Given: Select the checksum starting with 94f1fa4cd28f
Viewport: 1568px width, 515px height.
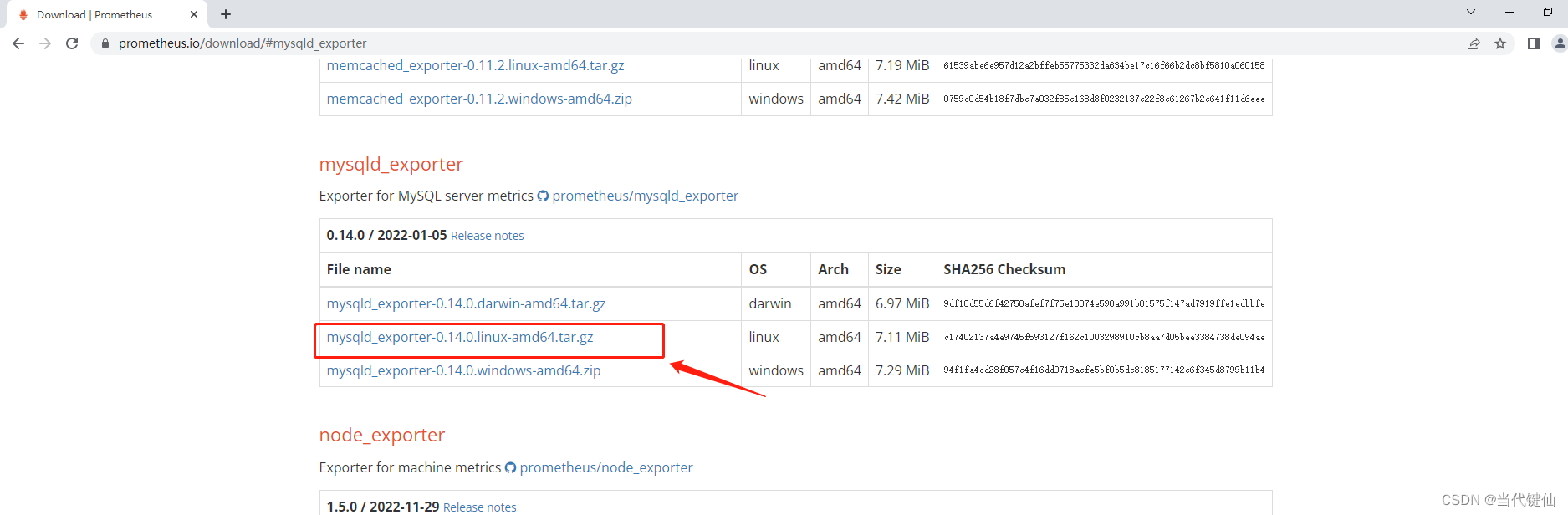Looking at the screenshot, I should [1104, 370].
